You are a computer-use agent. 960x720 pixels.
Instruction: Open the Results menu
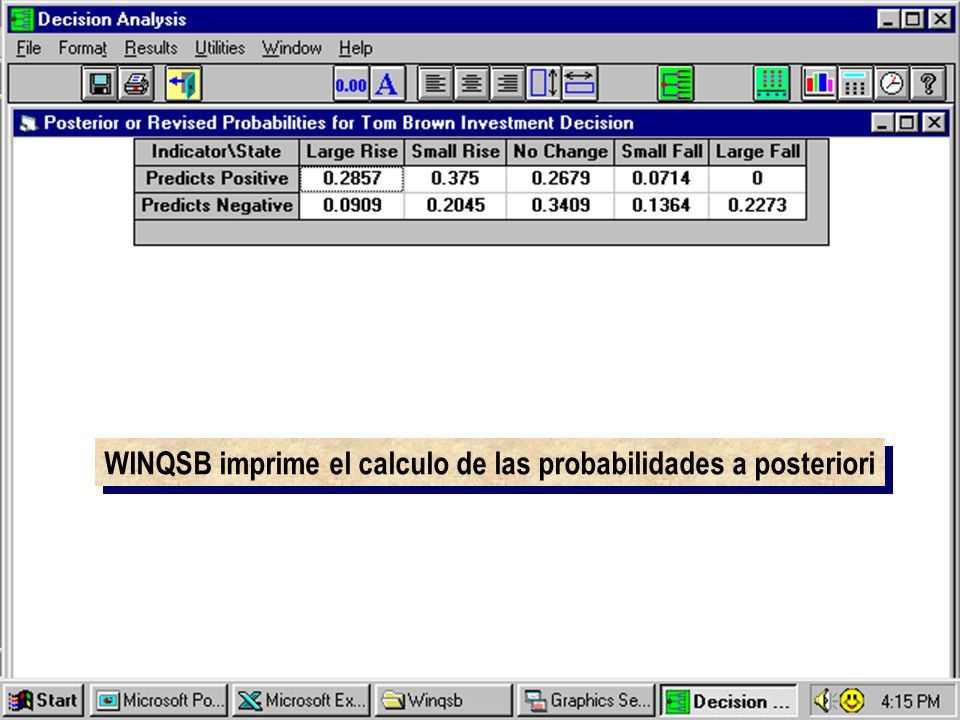point(151,48)
